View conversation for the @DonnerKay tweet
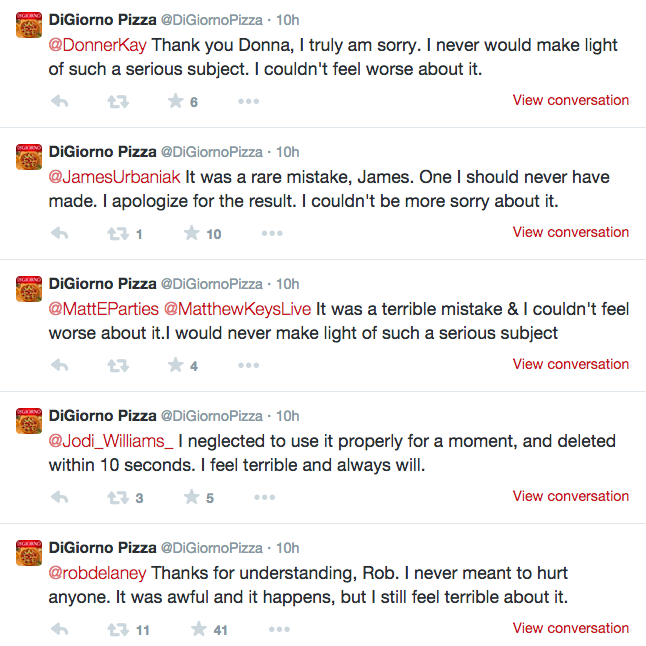Viewport: 646px width, 646px height. click(x=570, y=100)
